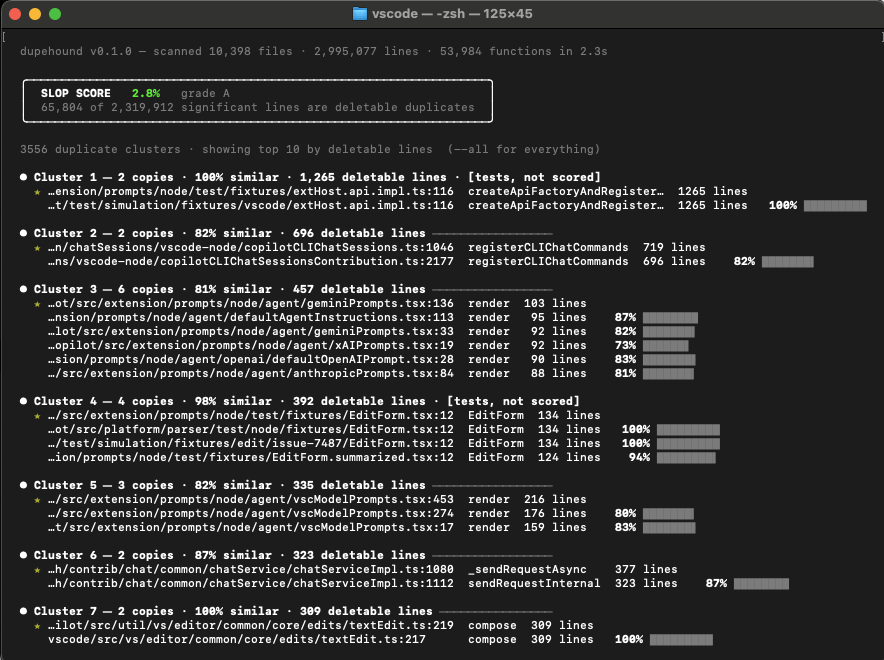Click the textEdit.ts:219 path

click(251, 626)
